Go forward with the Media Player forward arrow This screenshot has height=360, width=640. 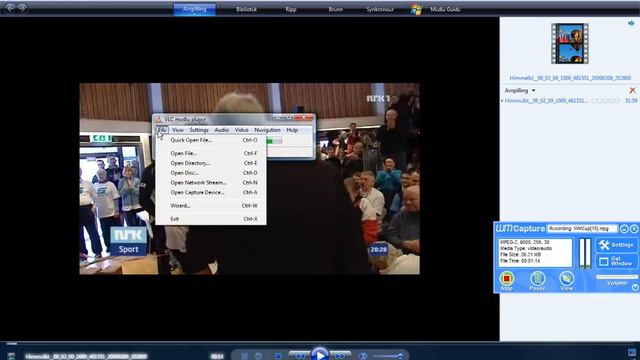coord(22,8)
